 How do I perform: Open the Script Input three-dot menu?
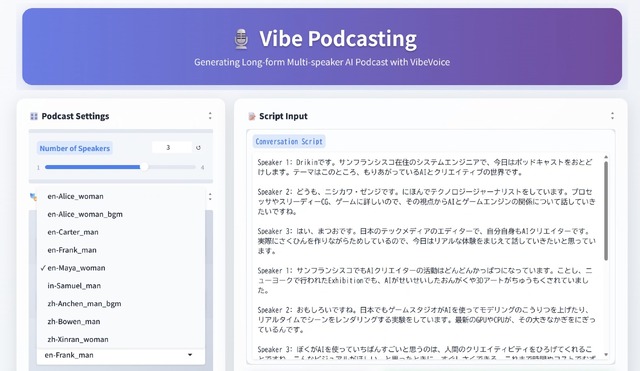[612, 116]
